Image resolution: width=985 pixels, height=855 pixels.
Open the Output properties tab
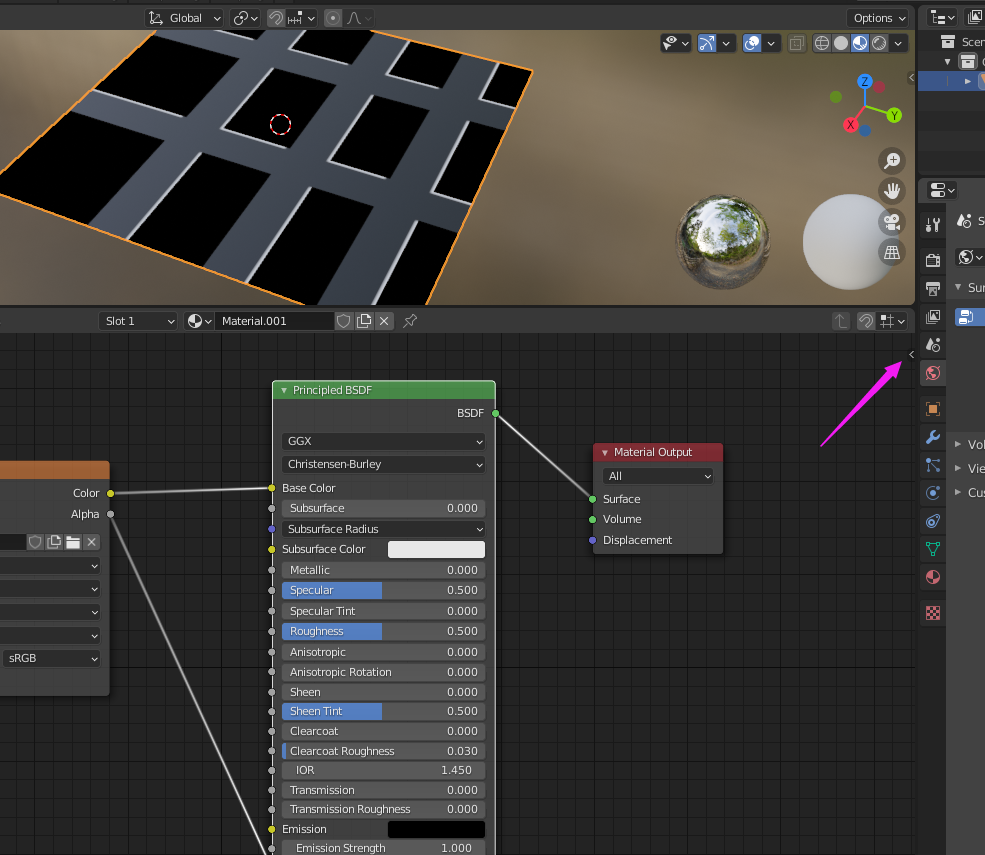coord(933,288)
